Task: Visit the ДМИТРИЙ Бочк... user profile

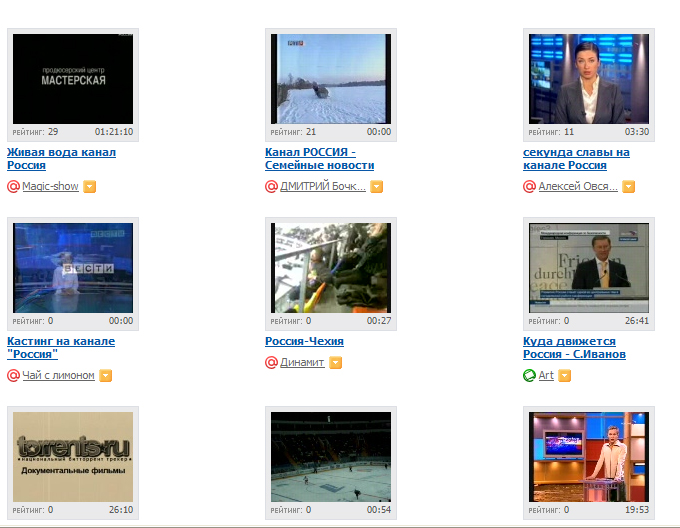Action: tap(323, 186)
